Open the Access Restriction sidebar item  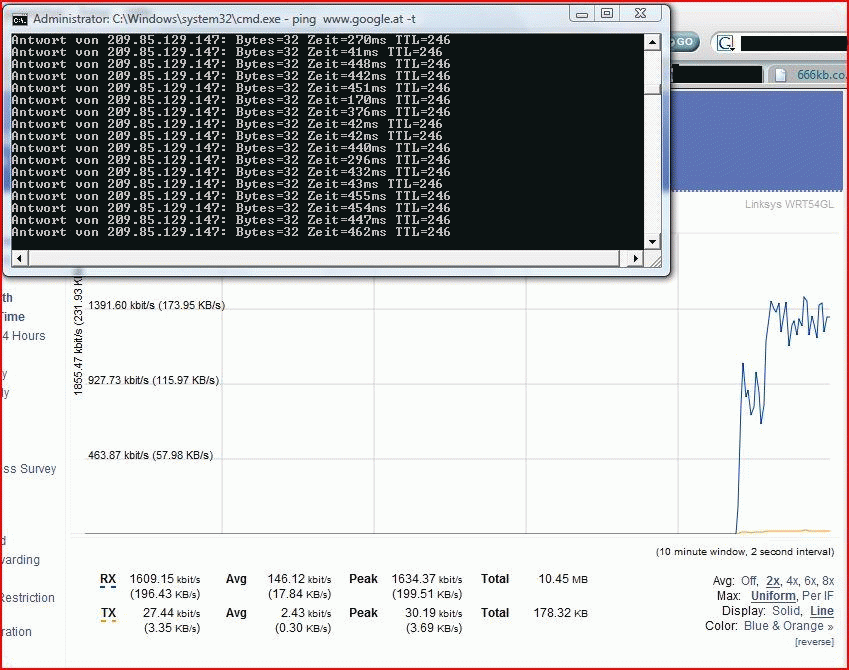click(27, 597)
